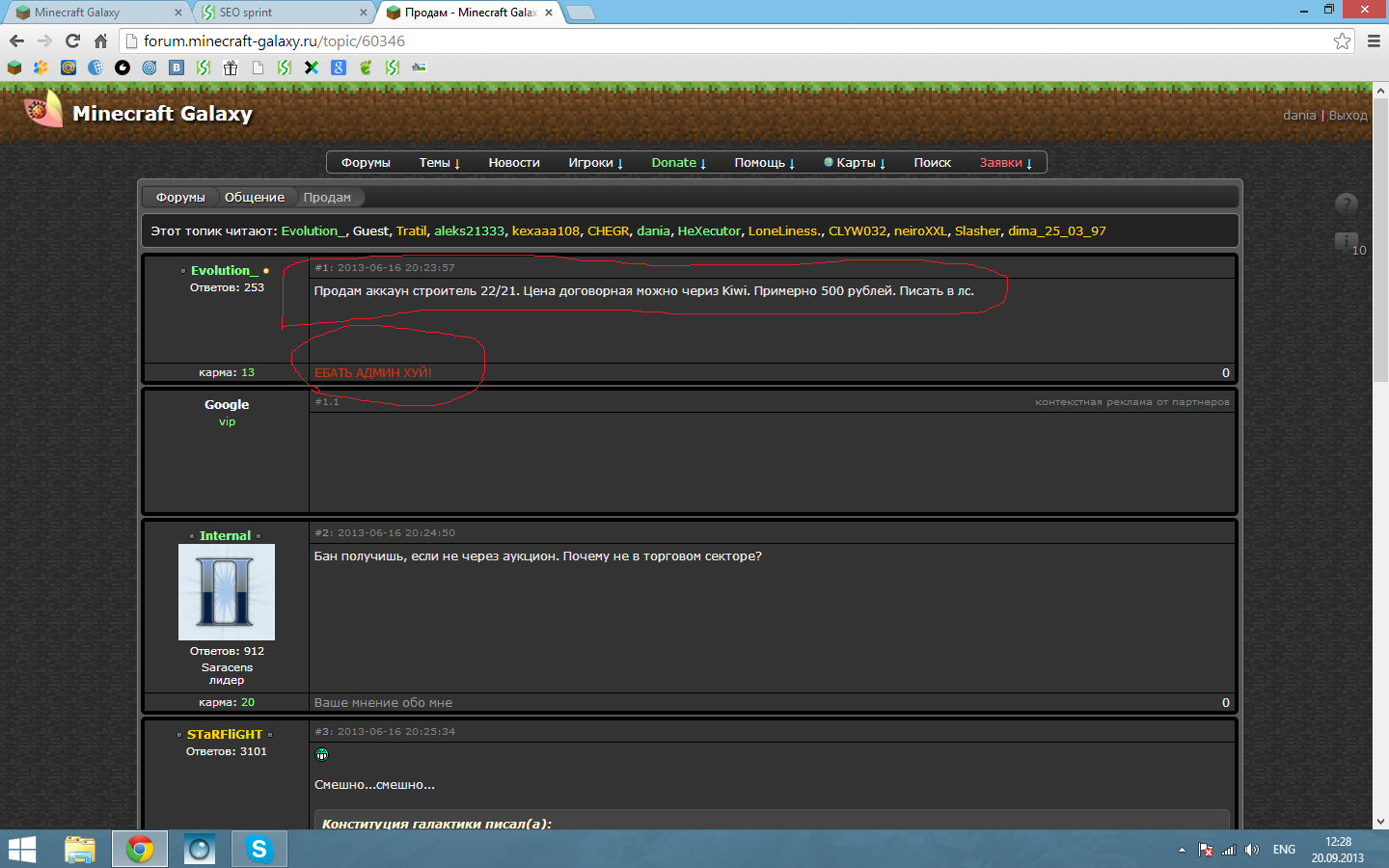The height and width of the screenshot is (868, 1389).
Task: Expand the Игроки dropdown menu
Action: (x=595, y=162)
